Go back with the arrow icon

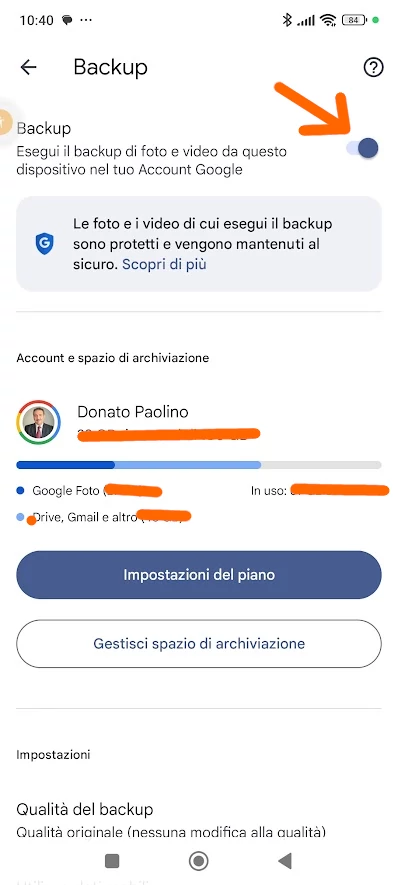pyautogui.click(x=28, y=68)
